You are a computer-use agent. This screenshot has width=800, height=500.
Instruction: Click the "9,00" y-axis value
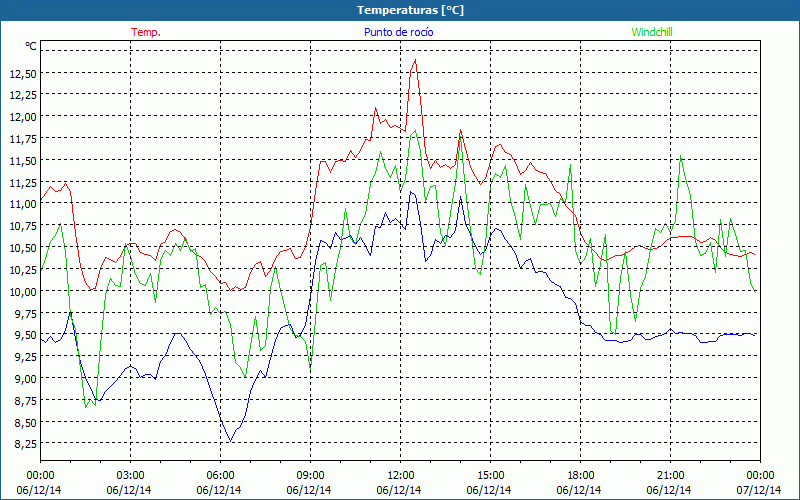point(26,379)
